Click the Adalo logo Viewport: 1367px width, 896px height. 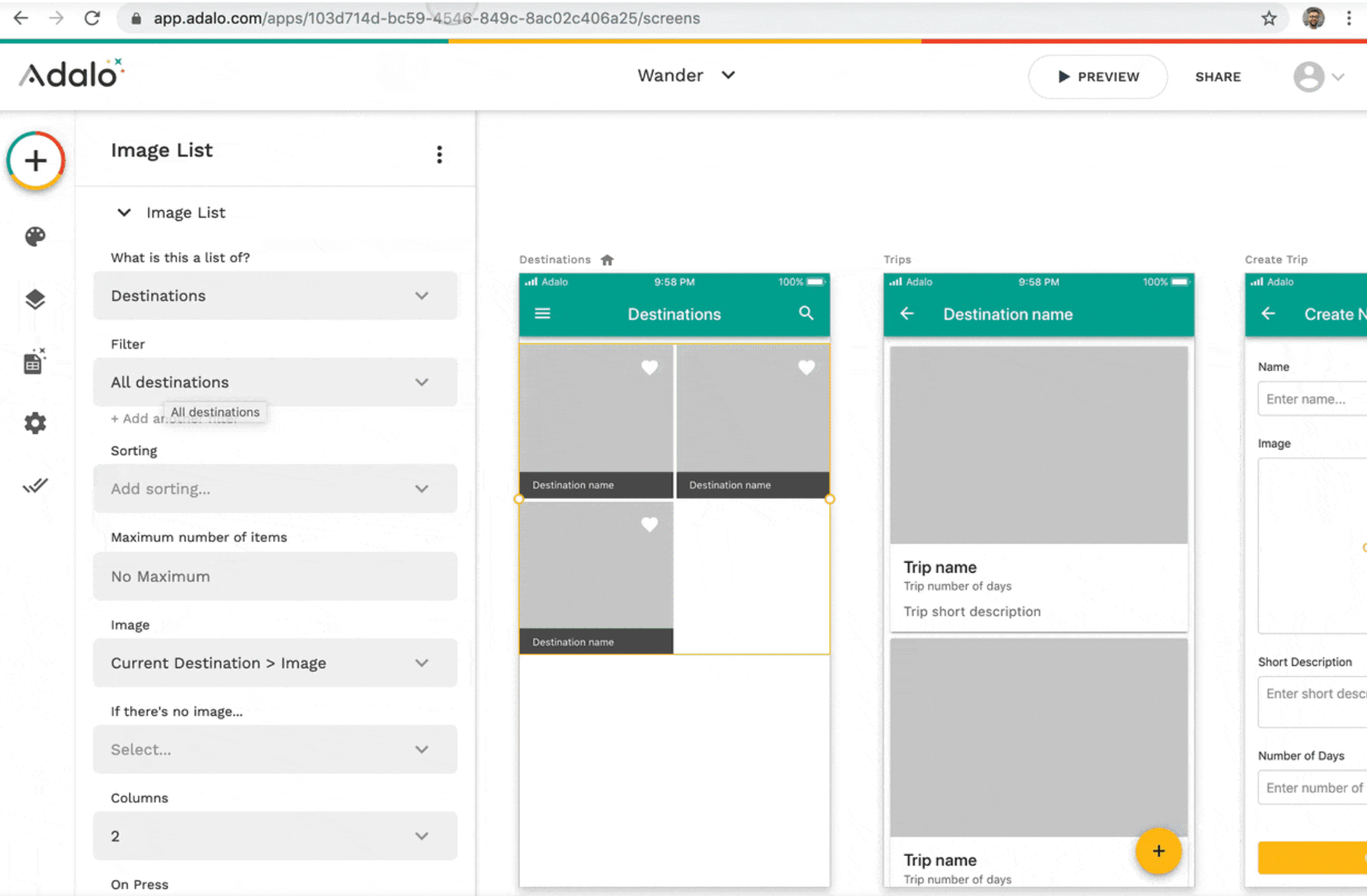tap(72, 74)
